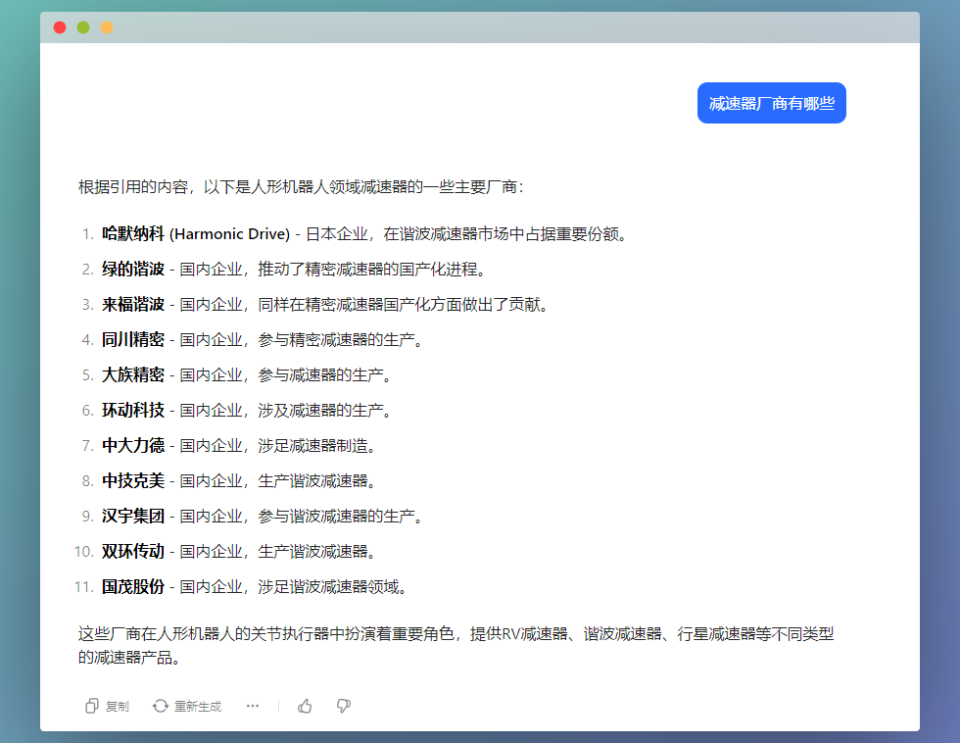Click the green zoom traffic light

81,27
